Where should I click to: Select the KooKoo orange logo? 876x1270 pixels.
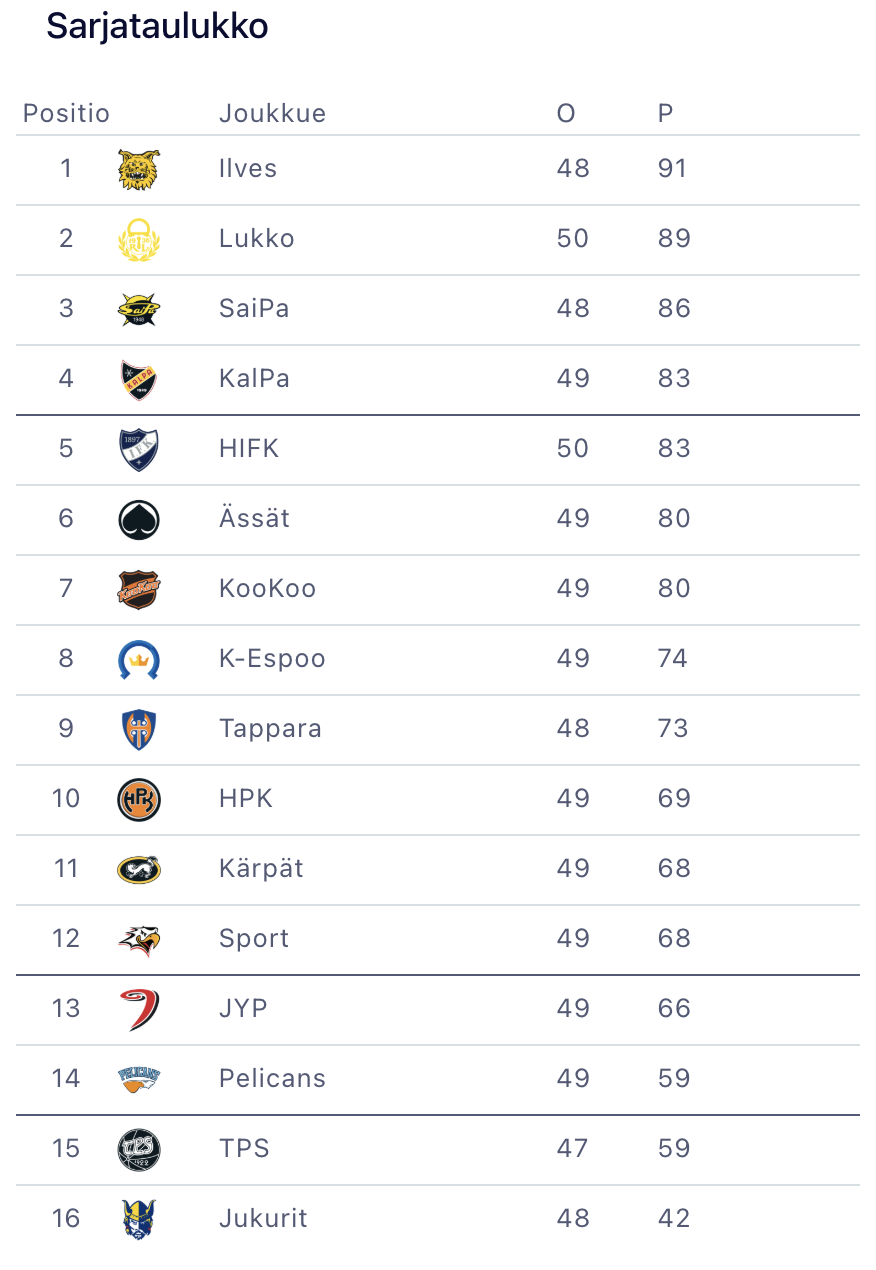(139, 590)
